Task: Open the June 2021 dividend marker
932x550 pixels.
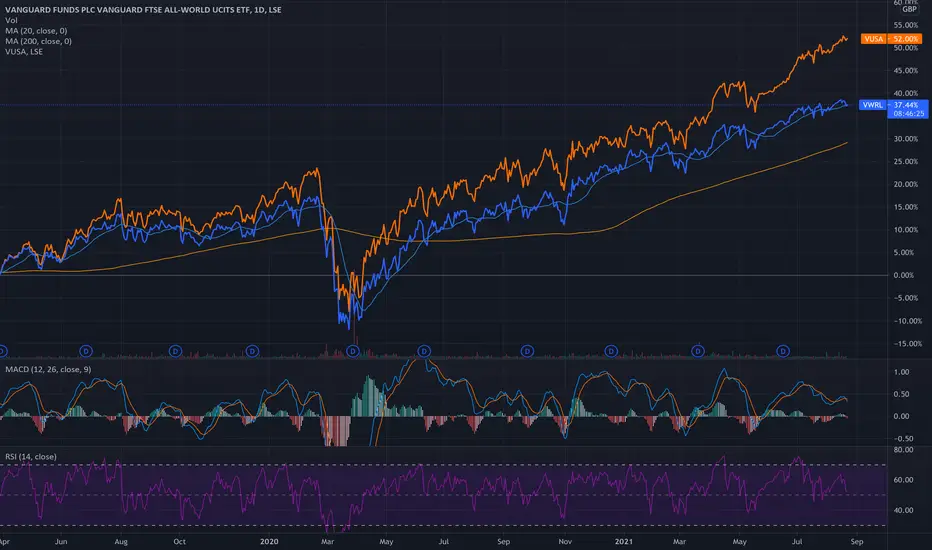Action: pyautogui.click(x=783, y=351)
